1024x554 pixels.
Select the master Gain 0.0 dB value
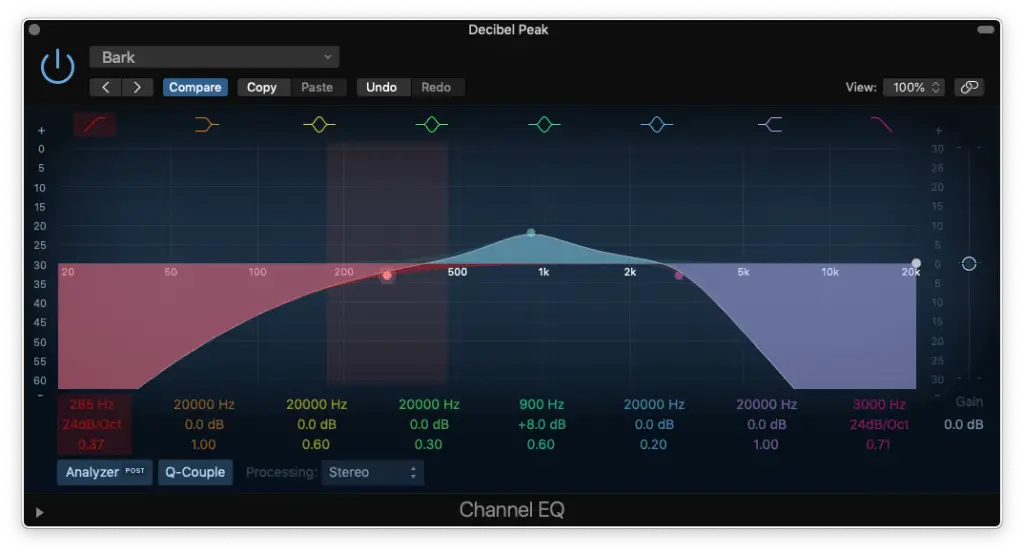point(963,425)
